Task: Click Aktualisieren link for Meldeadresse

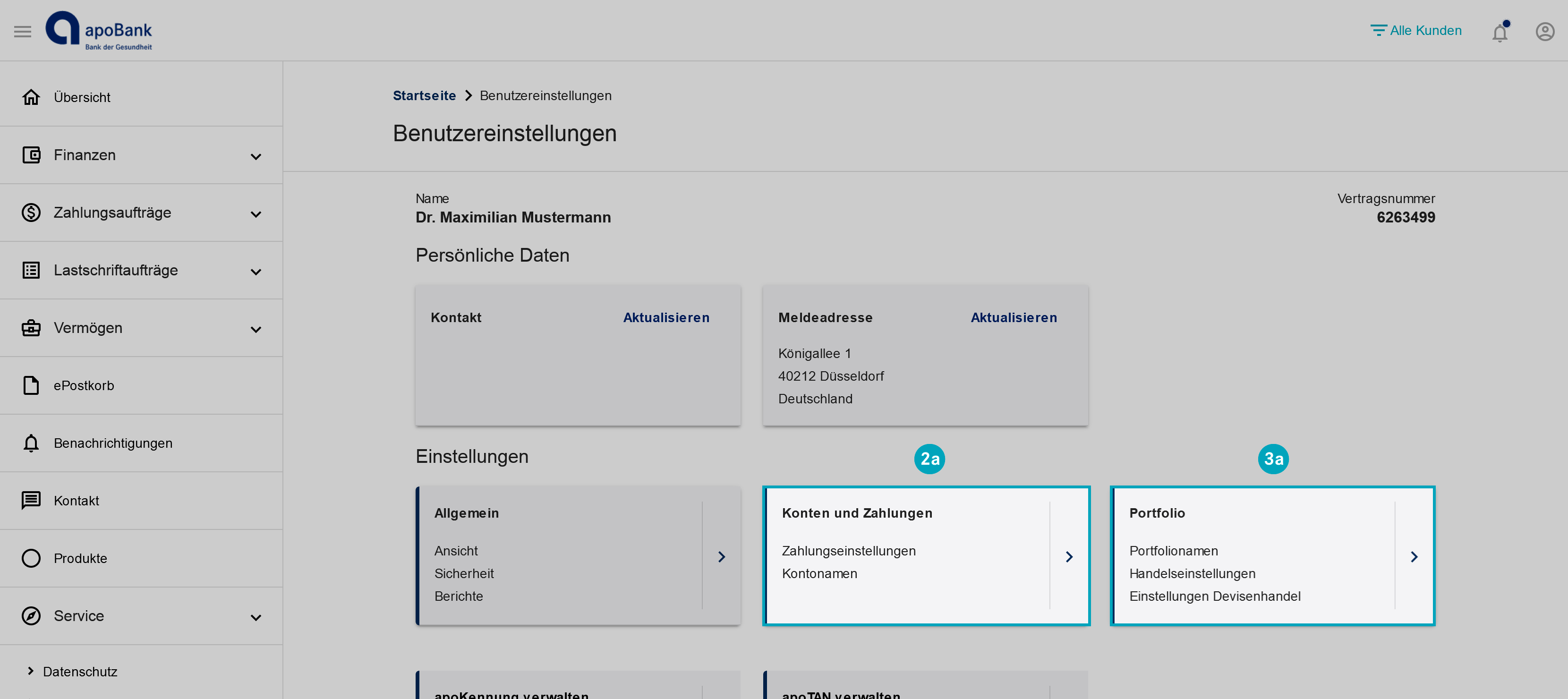Action: [x=1013, y=317]
